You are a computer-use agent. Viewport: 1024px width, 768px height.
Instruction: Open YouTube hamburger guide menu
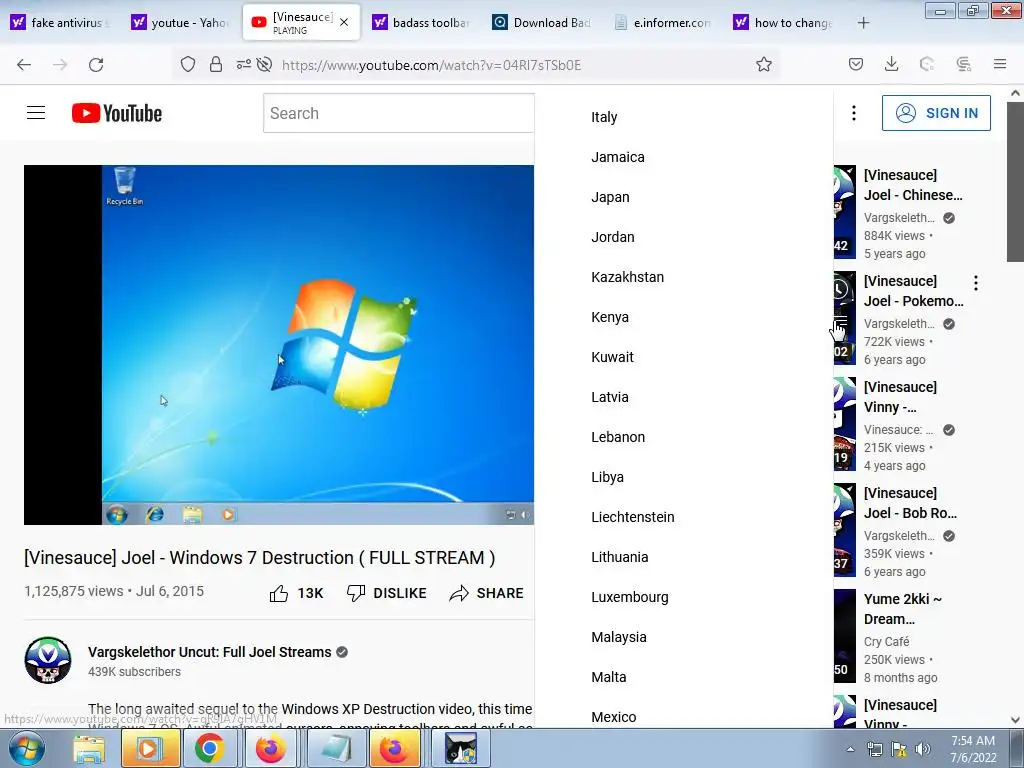[x=36, y=113]
